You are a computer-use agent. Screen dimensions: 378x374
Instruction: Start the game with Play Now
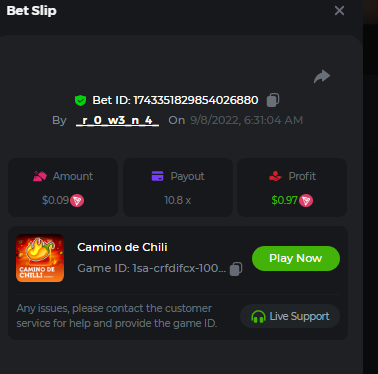click(x=296, y=258)
